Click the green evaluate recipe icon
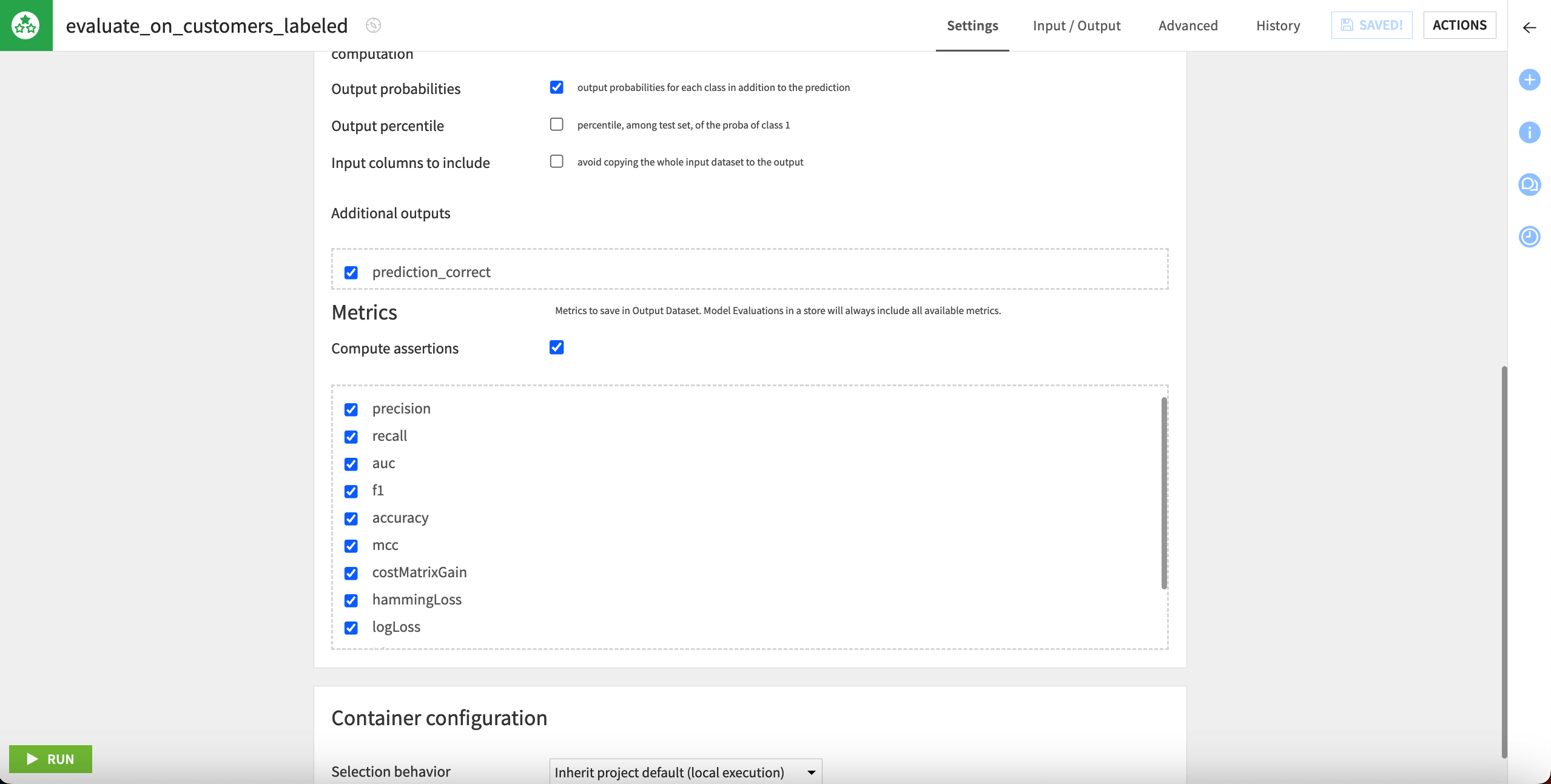 point(25,25)
